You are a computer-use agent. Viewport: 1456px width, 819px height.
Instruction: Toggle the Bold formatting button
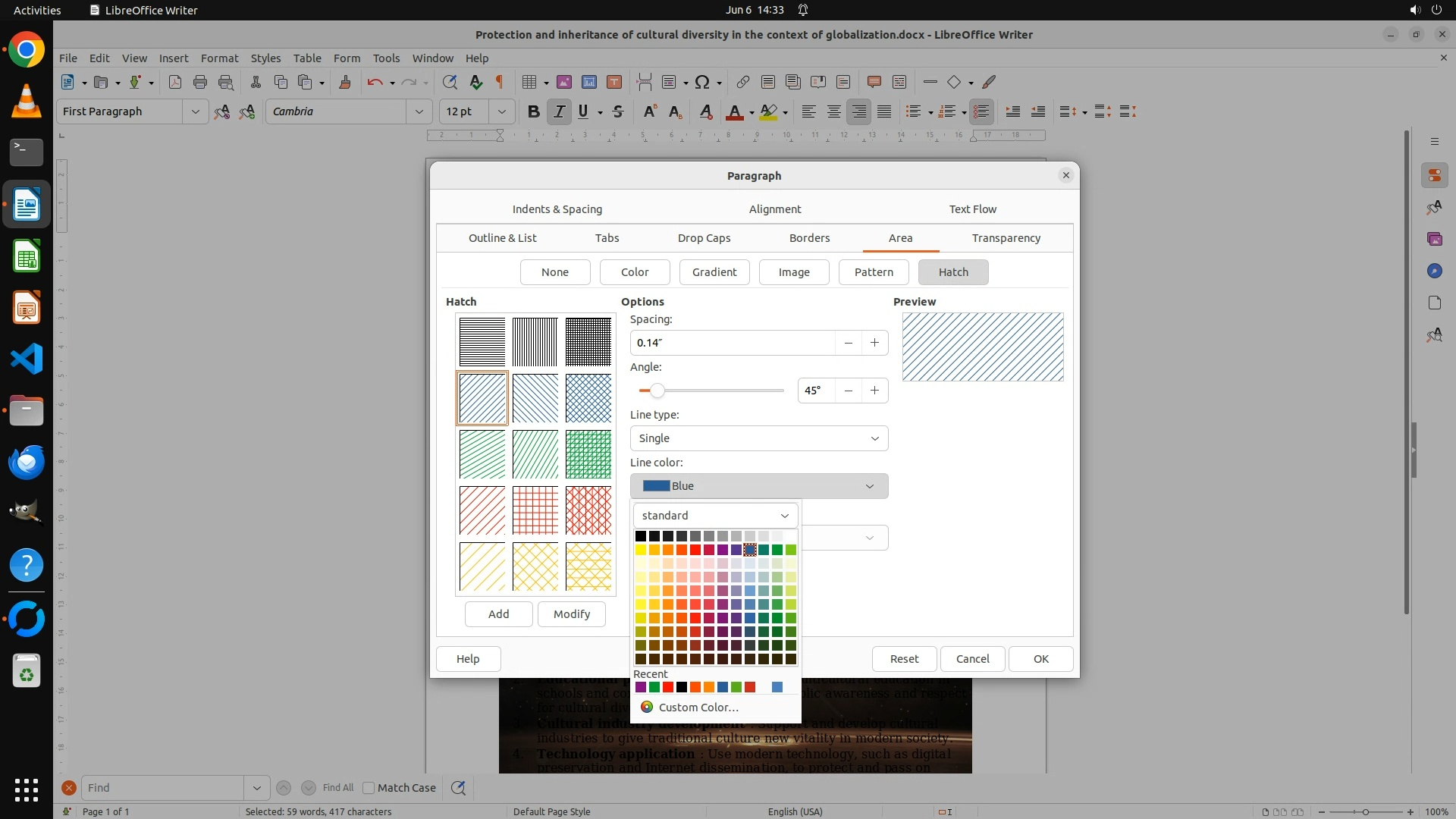coord(533,111)
